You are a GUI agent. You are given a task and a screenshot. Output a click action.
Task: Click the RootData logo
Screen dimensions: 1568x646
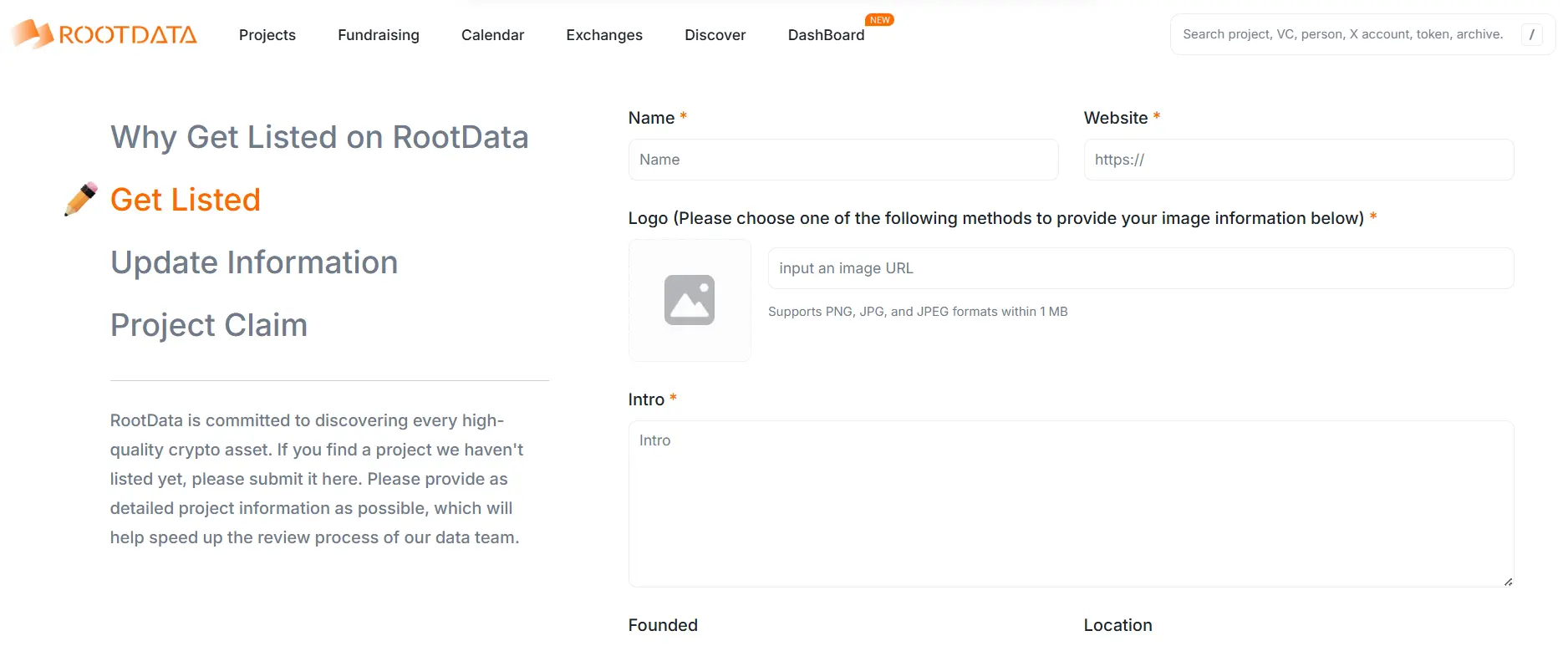104,34
